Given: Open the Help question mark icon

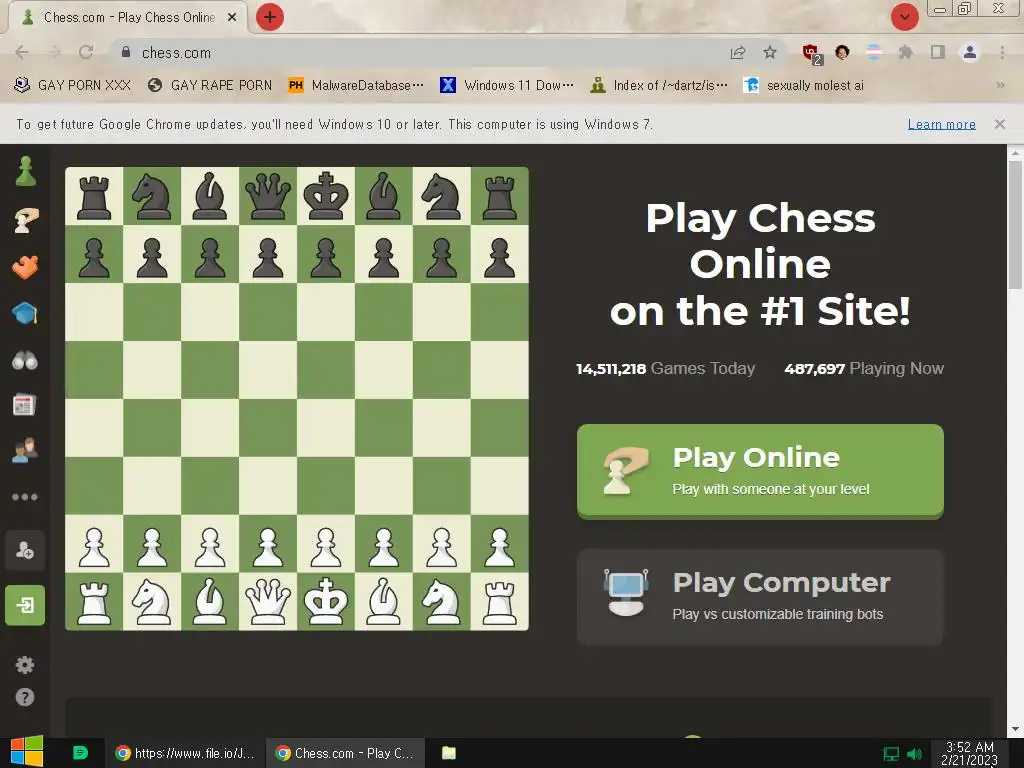Looking at the screenshot, I should 25,697.
